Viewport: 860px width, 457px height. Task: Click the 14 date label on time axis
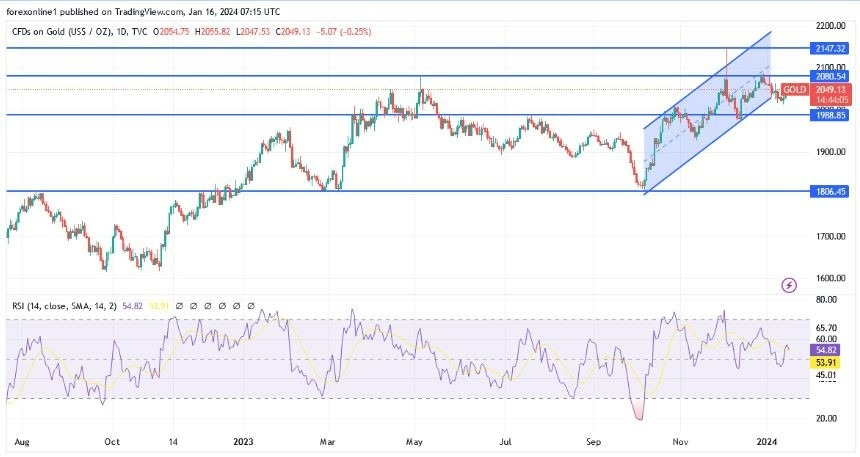click(x=172, y=442)
